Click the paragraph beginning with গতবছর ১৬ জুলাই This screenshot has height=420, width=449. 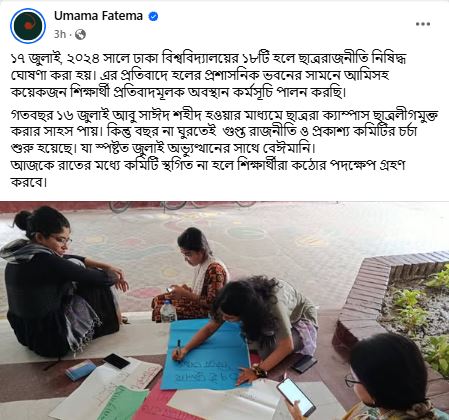click(224, 131)
